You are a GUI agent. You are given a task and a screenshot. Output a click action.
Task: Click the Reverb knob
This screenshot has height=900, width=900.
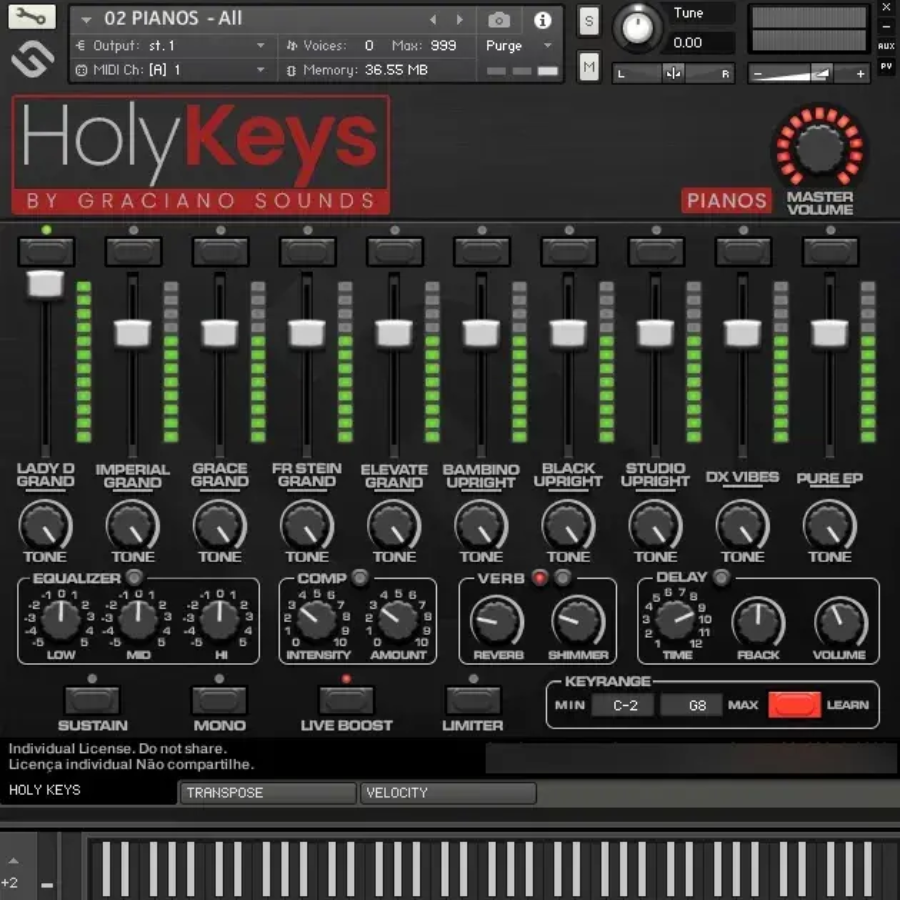pyautogui.click(x=497, y=622)
